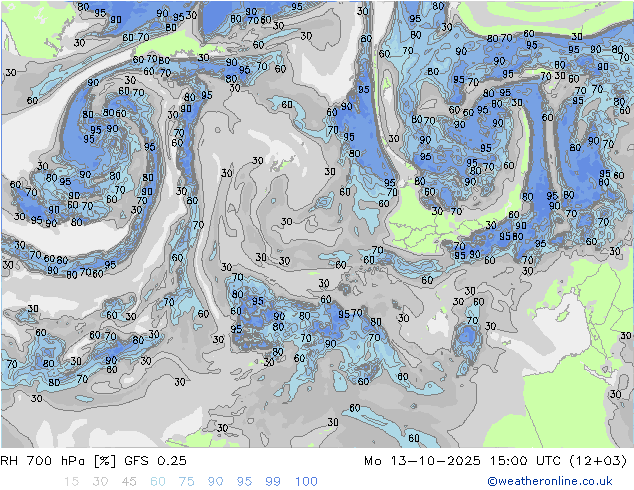Select legend value 90 in the color scale

coord(216,482)
